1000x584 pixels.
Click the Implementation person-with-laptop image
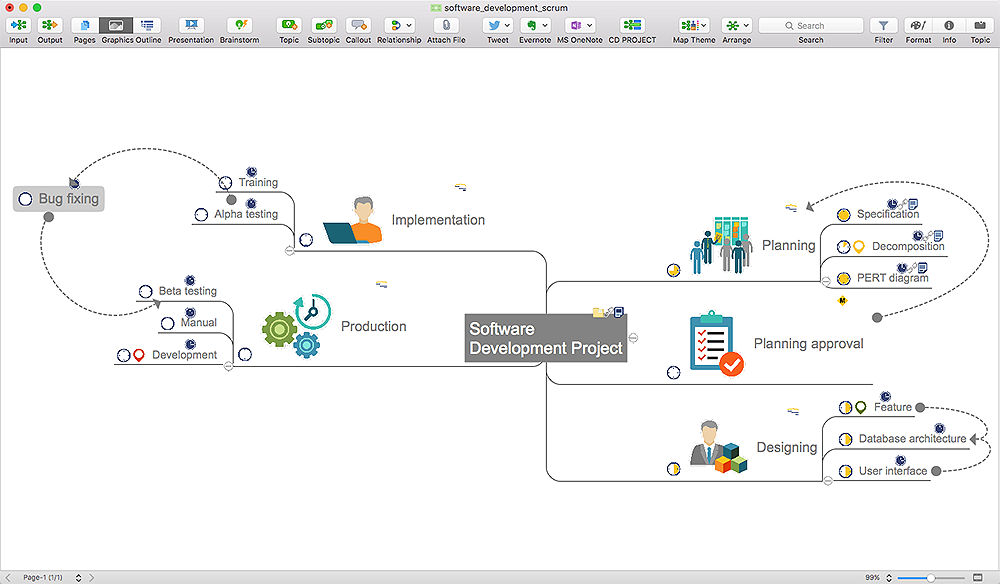(x=353, y=220)
